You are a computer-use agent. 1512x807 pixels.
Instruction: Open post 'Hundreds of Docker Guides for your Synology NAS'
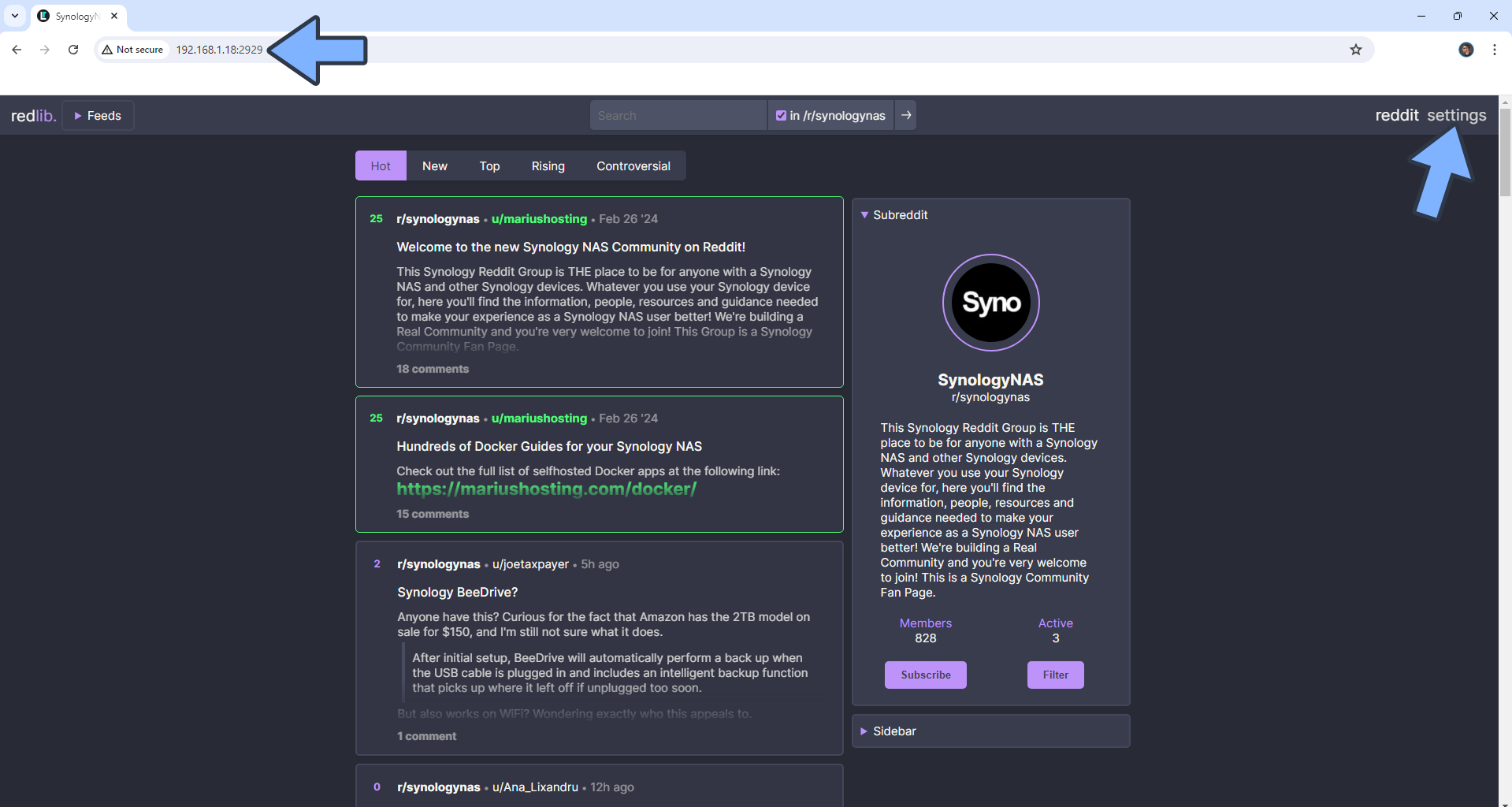(549, 446)
